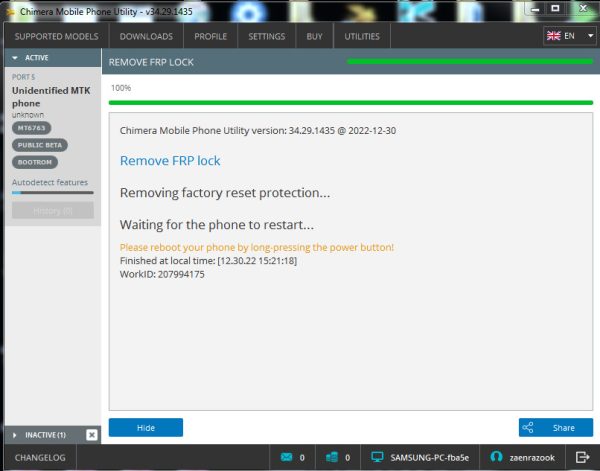Viewport: 600px width, 471px height.
Task: Click the Remove FRP lock heading link
Action: coord(170,161)
